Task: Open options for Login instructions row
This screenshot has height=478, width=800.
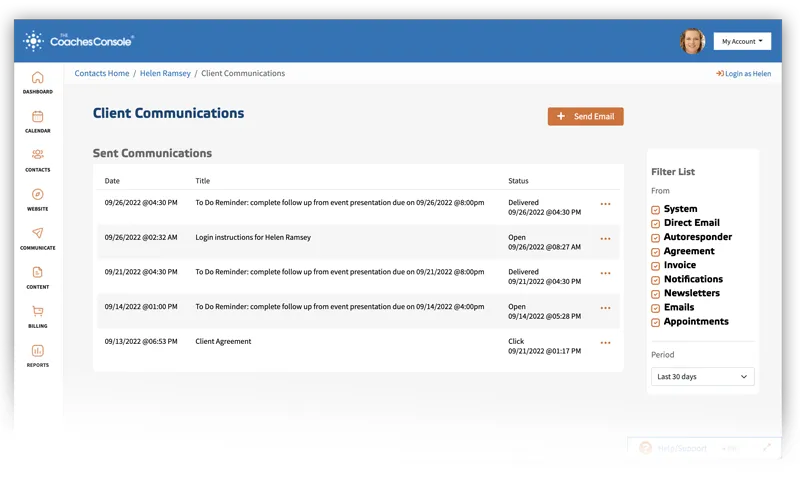Action: [605, 239]
